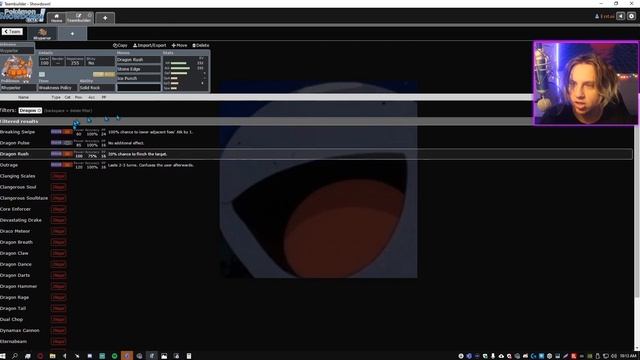
Task: Sort moves by Acc column
Action: point(91,97)
